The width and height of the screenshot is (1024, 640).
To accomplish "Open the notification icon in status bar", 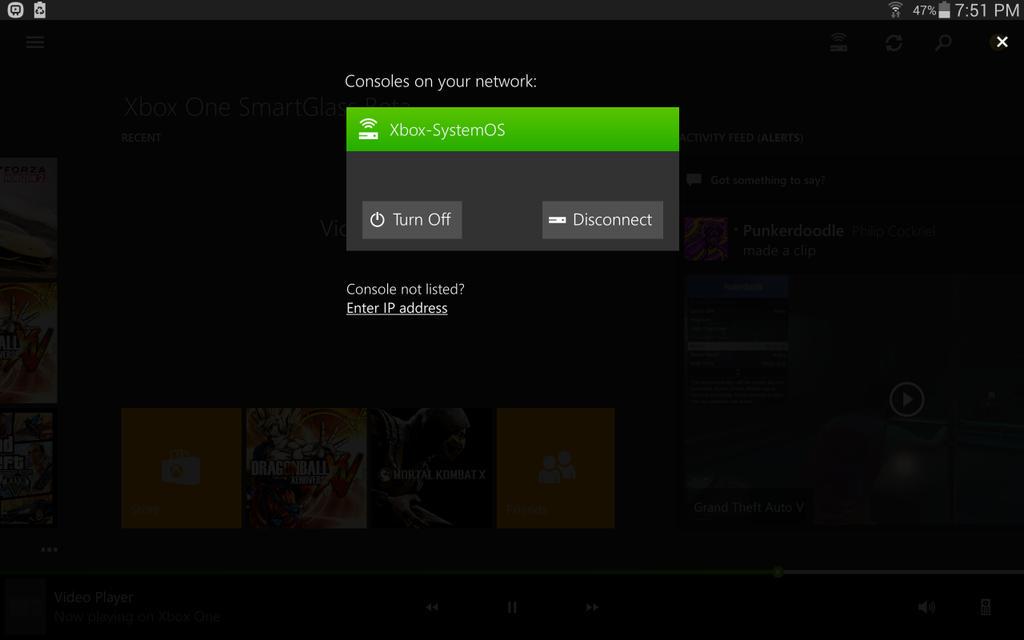I will click(x=15, y=10).
